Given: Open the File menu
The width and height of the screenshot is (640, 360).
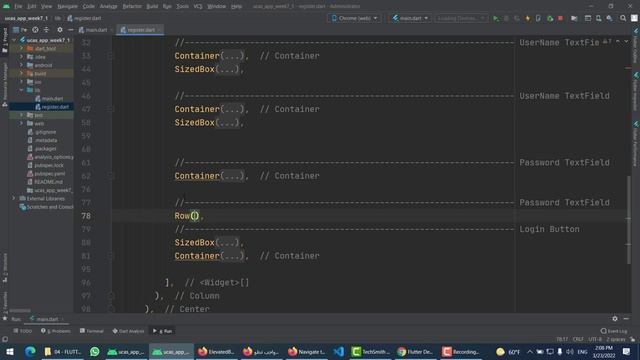Looking at the screenshot, I should pyautogui.click(x=18, y=6).
